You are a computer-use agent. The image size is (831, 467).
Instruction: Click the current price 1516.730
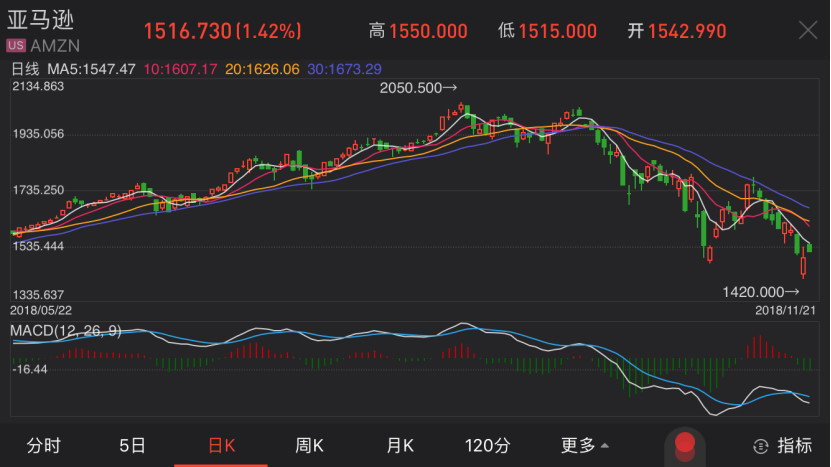click(188, 31)
